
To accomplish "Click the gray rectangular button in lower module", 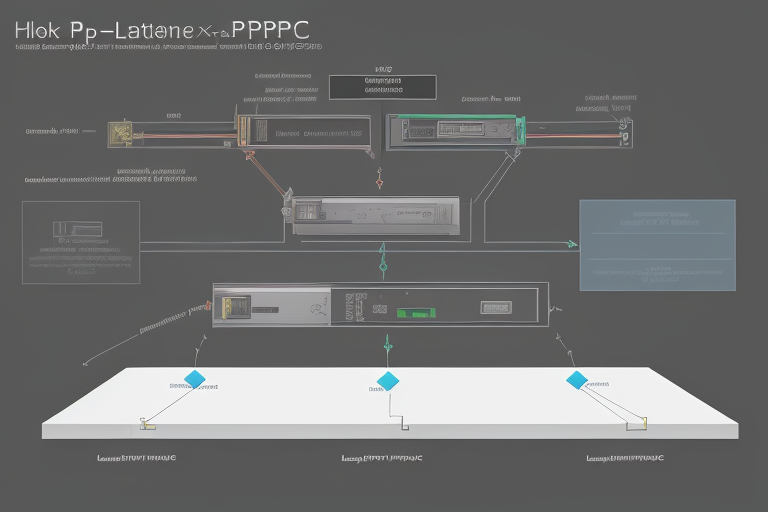I will pyautogui.click(x=495, y=307).
